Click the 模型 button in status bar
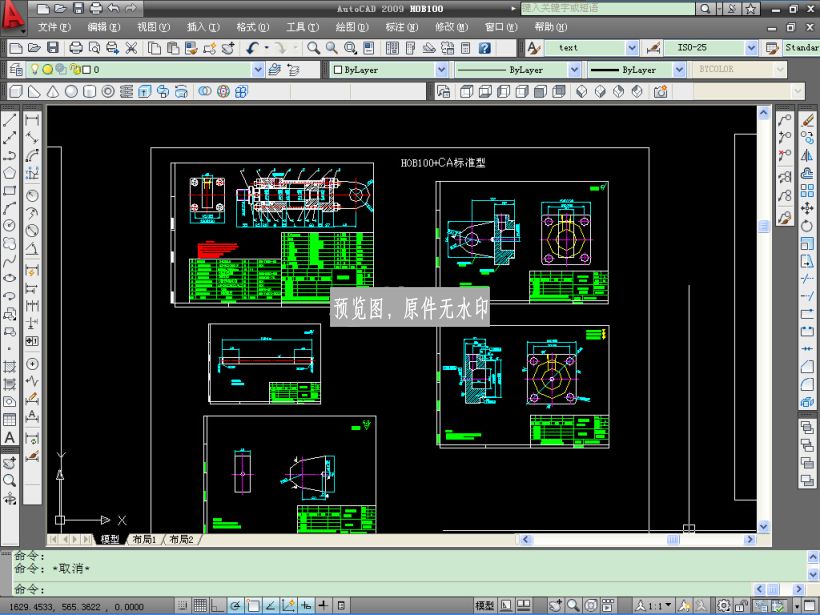 click(x=484, y=606)
